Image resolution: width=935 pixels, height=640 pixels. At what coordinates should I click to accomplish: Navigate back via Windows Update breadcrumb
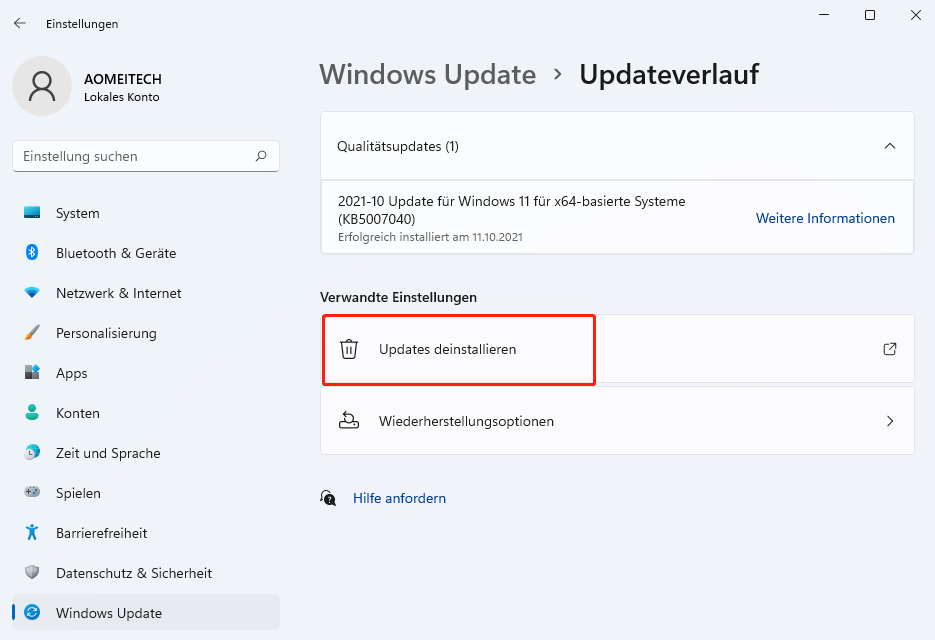coord(427,75)
